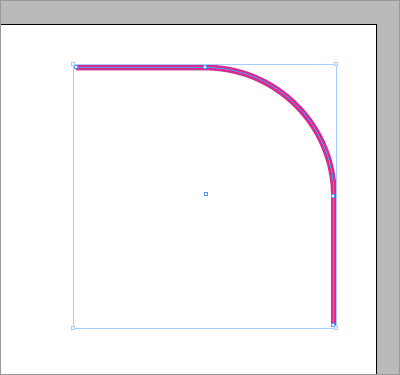Select the anchor point at the path's left end
Screen dimensions: 400x375
pos(76,67)
